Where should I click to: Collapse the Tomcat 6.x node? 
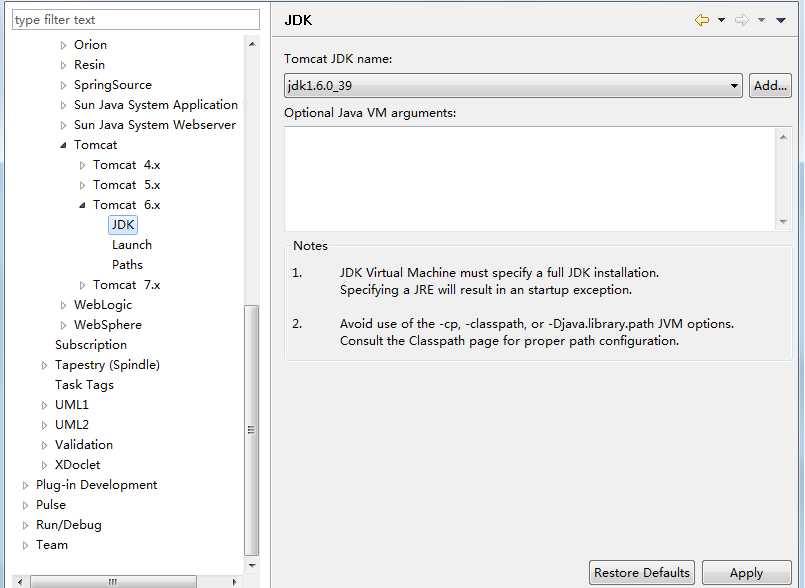click(x=82, y=205)
